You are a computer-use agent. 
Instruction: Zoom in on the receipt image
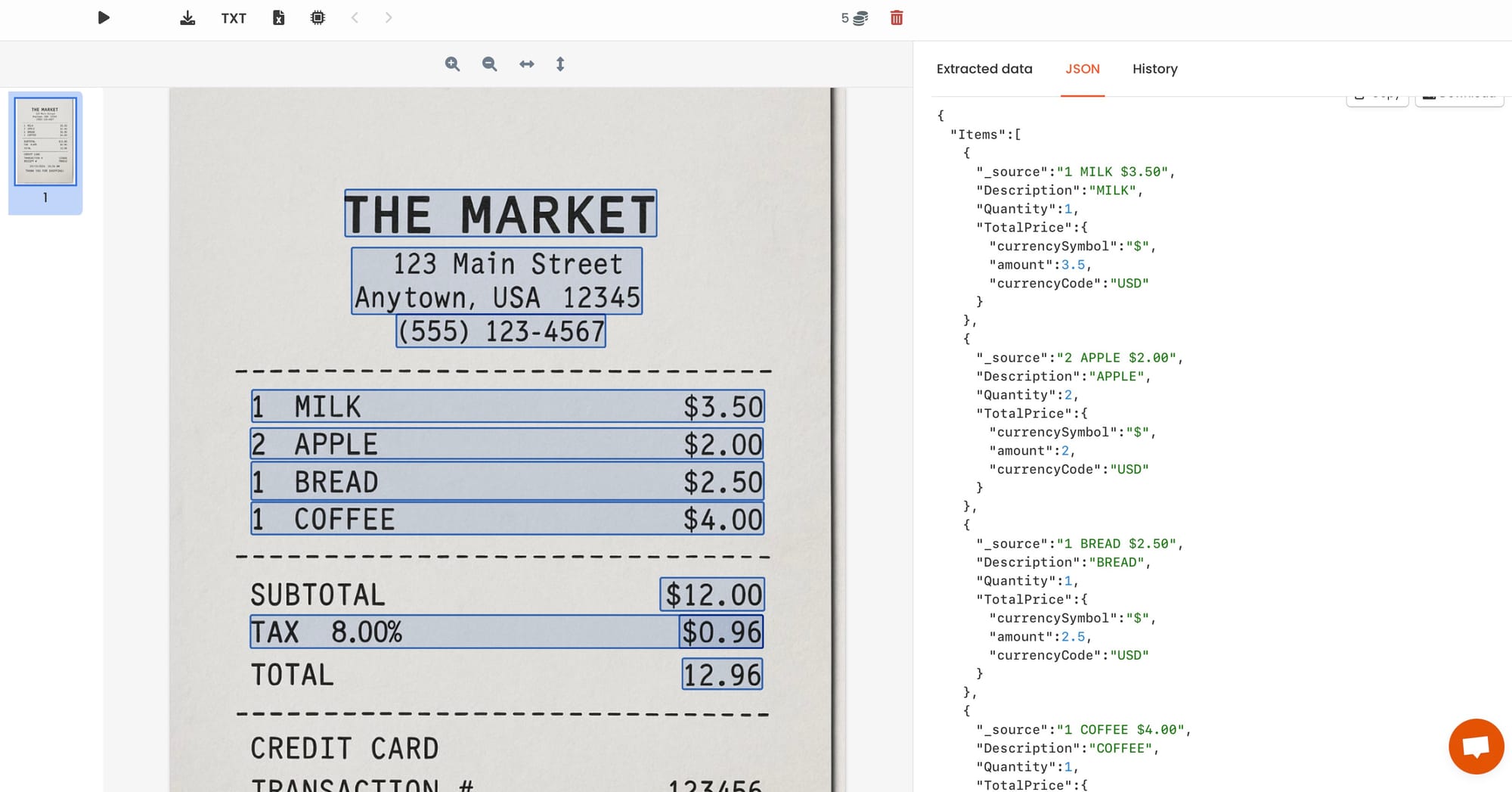452,64
